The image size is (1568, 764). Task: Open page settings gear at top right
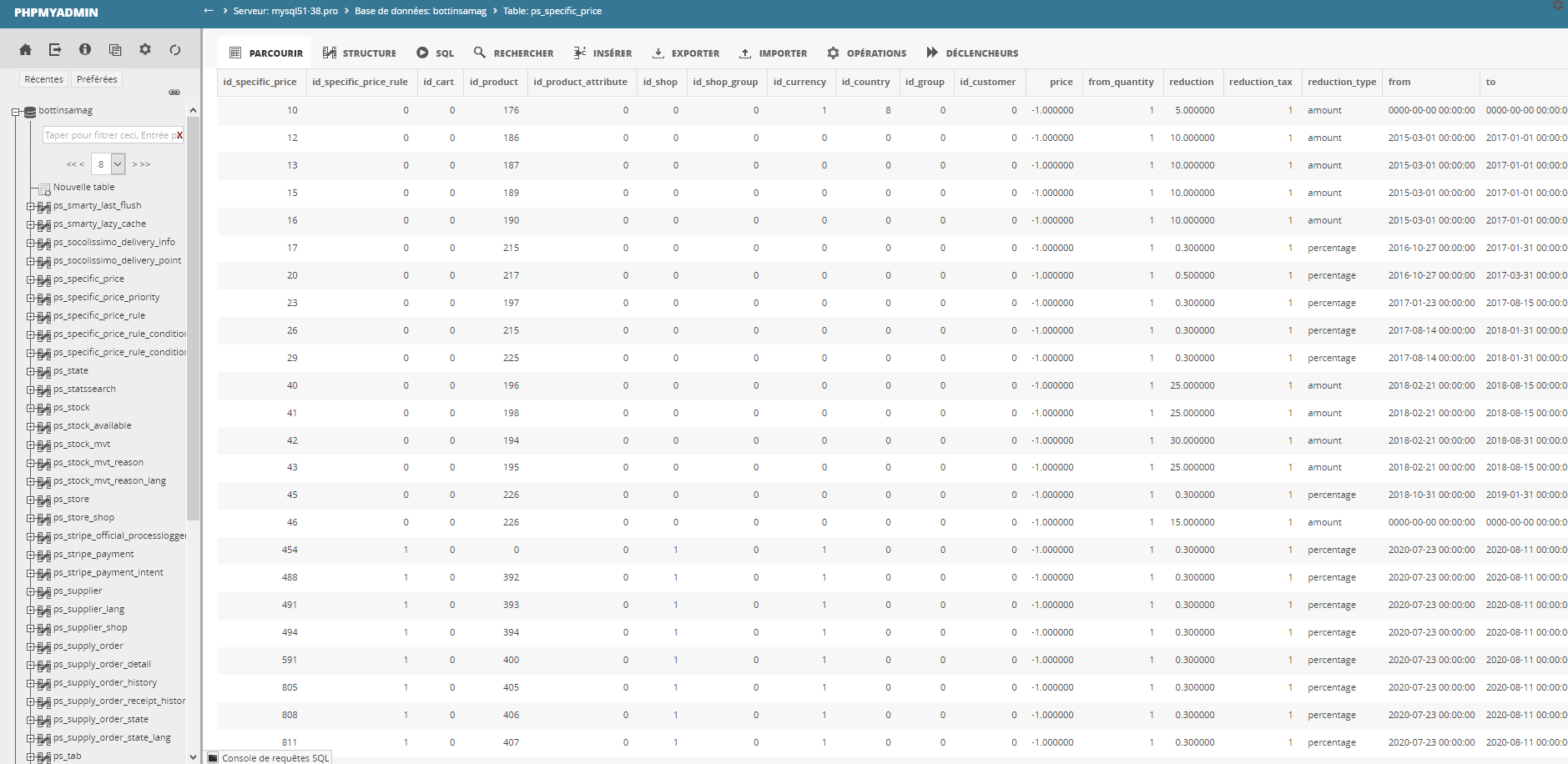click(x=1557, y=5)
